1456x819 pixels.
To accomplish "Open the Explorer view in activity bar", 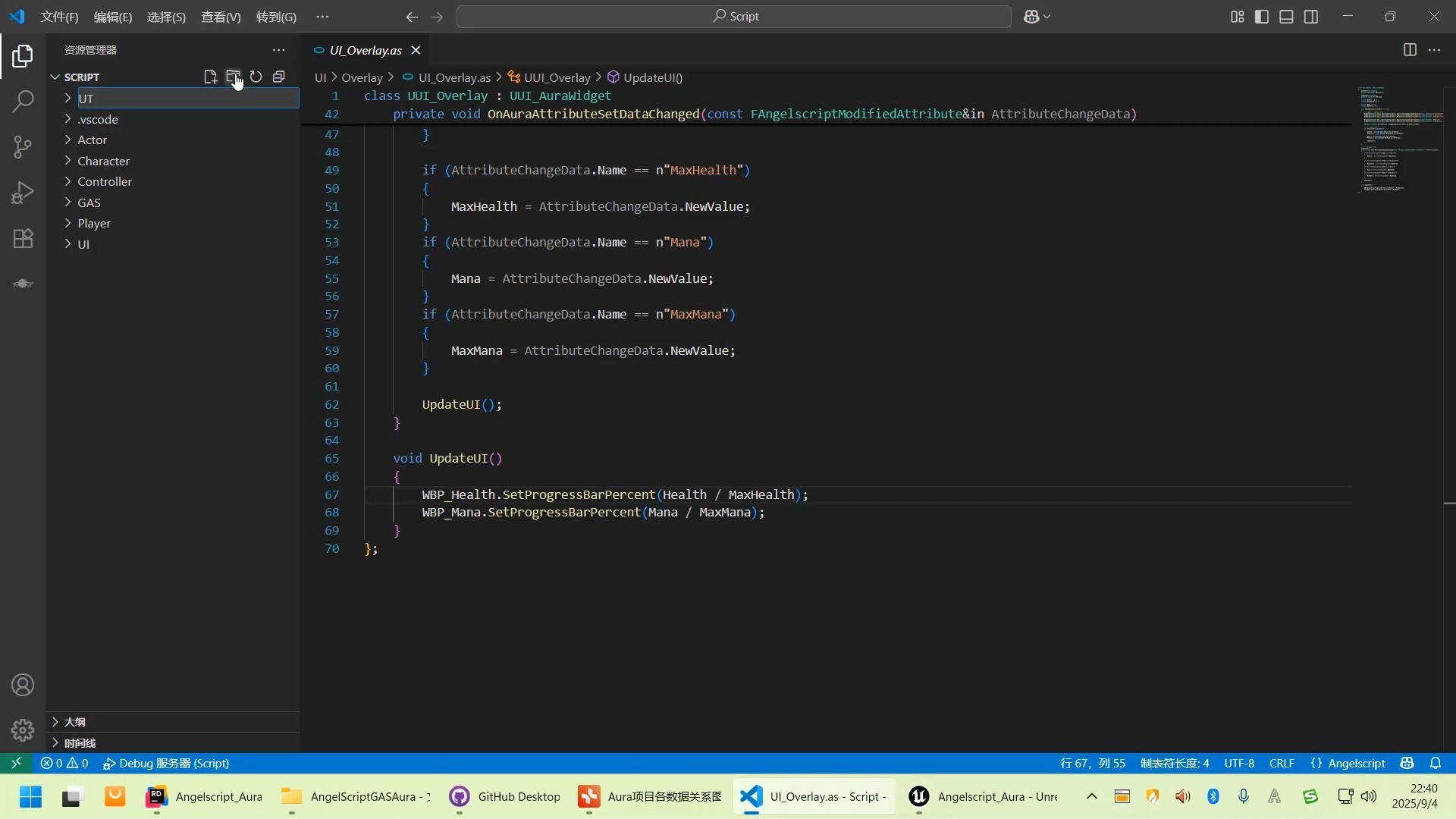I will (x=23, y=55).
